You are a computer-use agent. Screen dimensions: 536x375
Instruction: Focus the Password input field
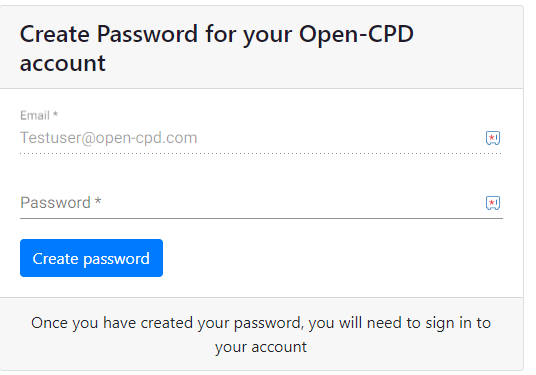[x=262, y=203]
